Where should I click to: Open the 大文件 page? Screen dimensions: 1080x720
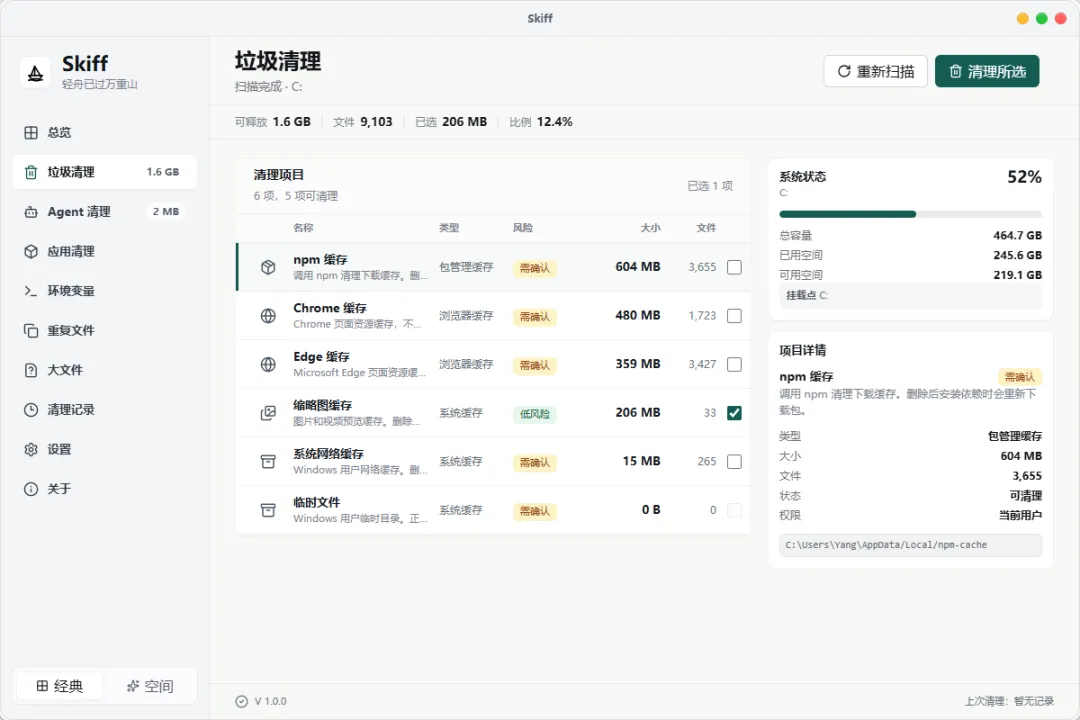coord(105,370)
